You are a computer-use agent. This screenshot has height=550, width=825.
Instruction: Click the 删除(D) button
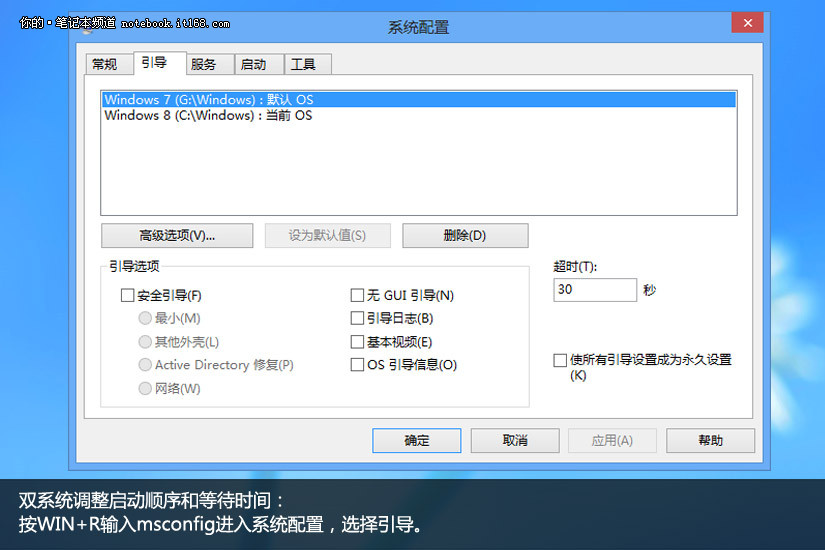coord(464,236)
